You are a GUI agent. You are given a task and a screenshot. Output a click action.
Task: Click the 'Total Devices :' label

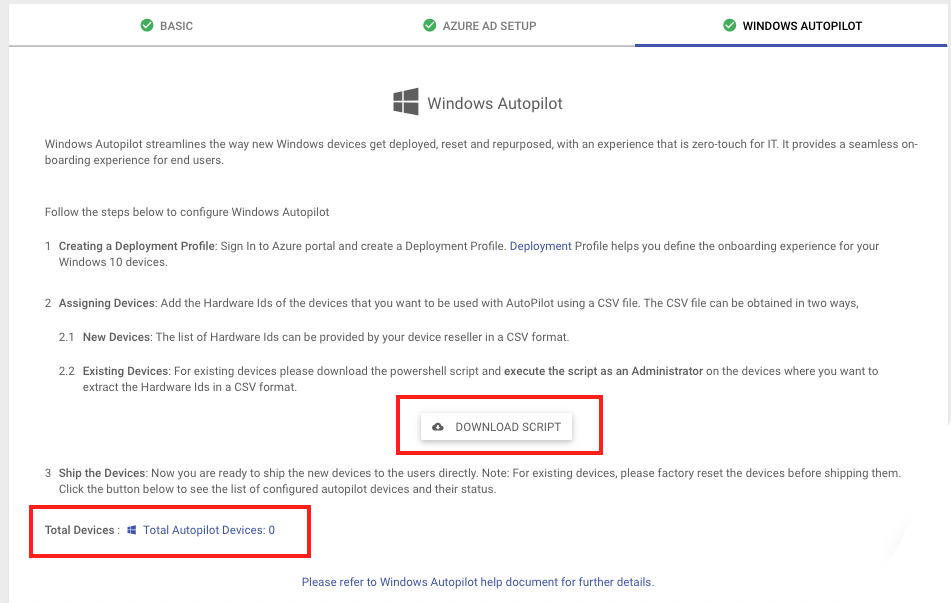[x=82, y=530]
